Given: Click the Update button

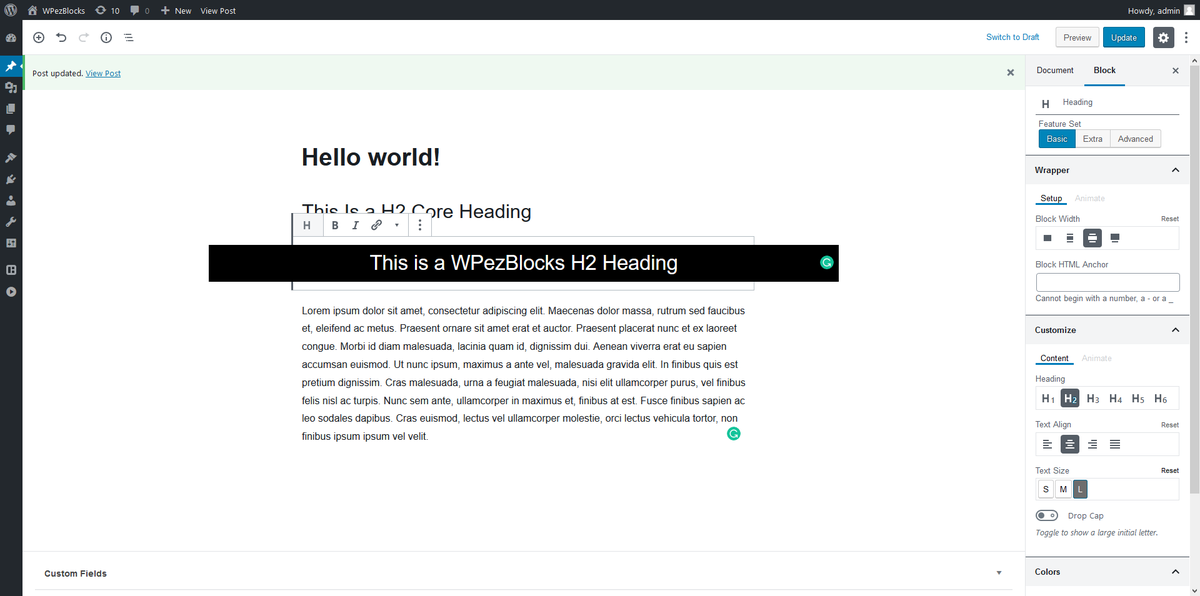Looking at the screenshot, I should [1124, 37].
